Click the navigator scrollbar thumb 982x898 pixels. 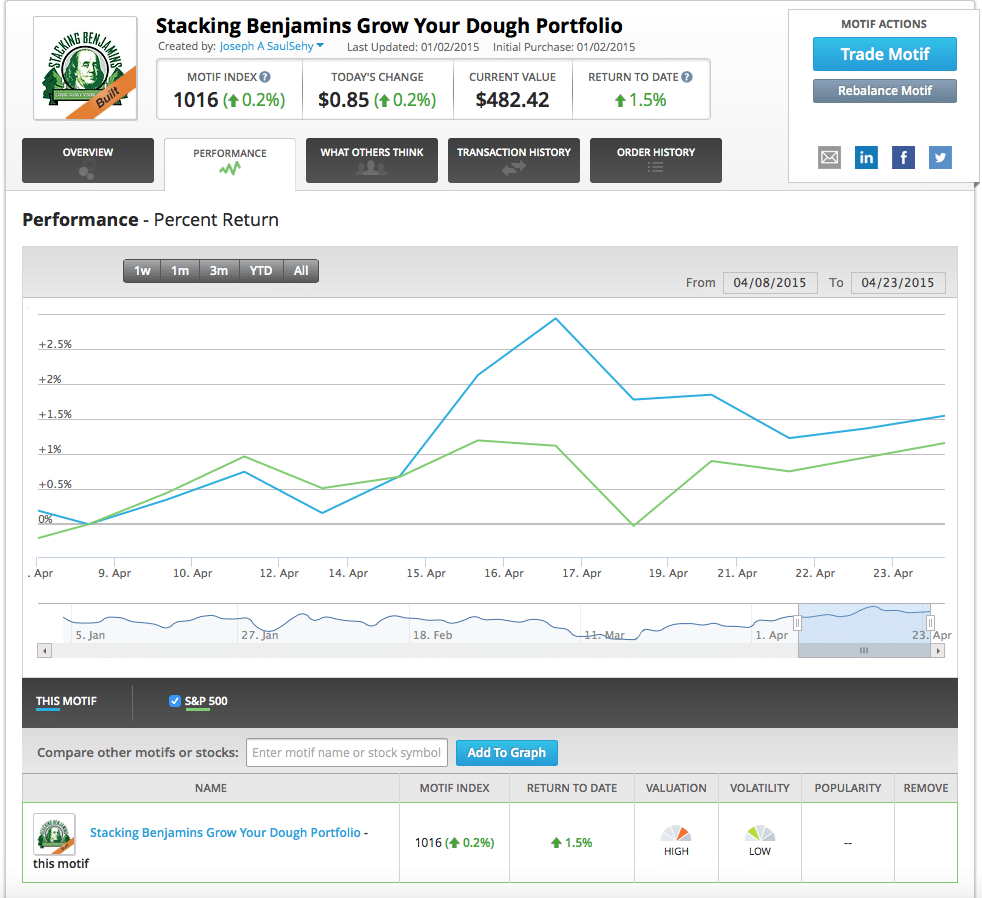(864, 651)
